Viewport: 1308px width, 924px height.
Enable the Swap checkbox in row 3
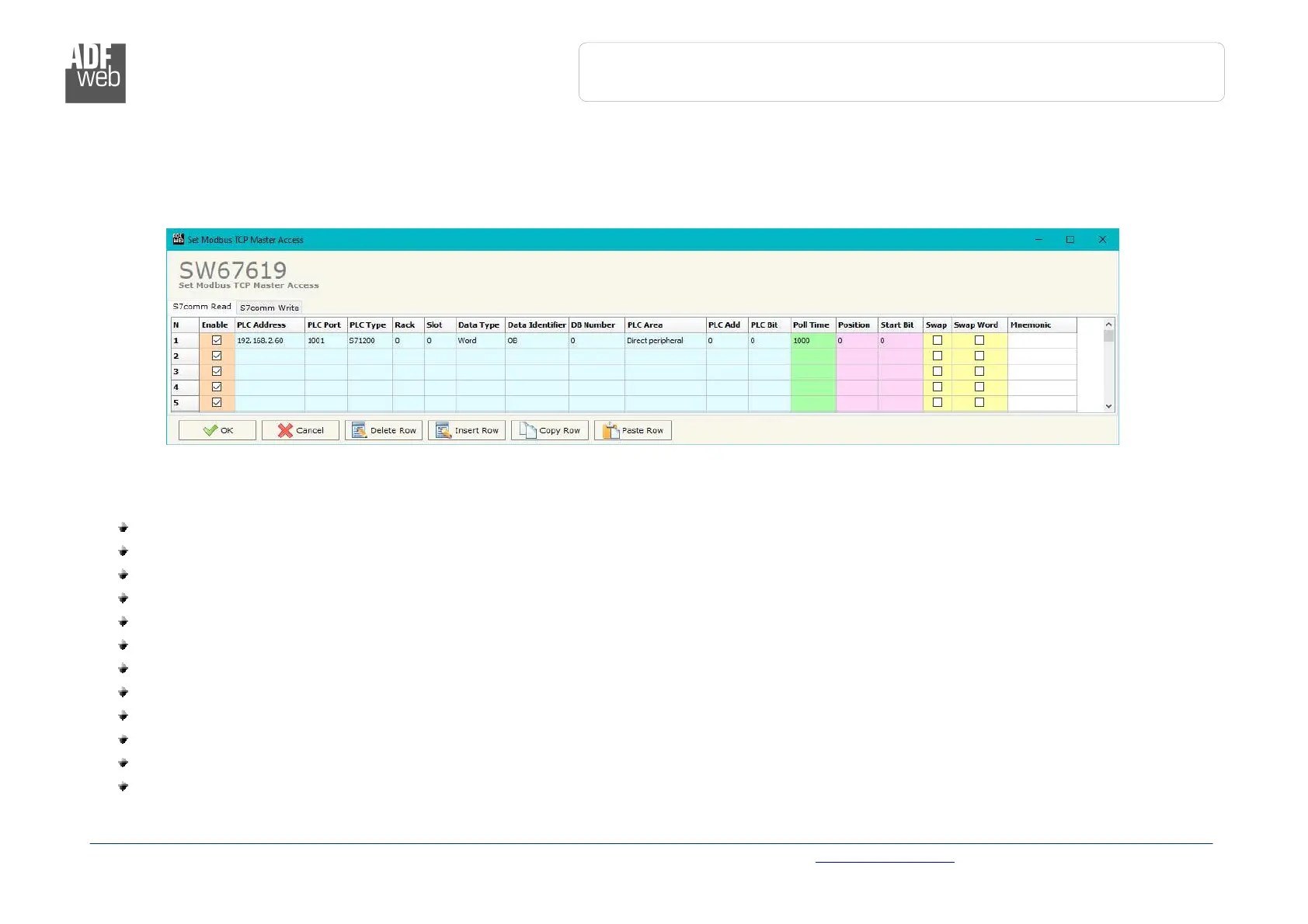tap(938, 371)
